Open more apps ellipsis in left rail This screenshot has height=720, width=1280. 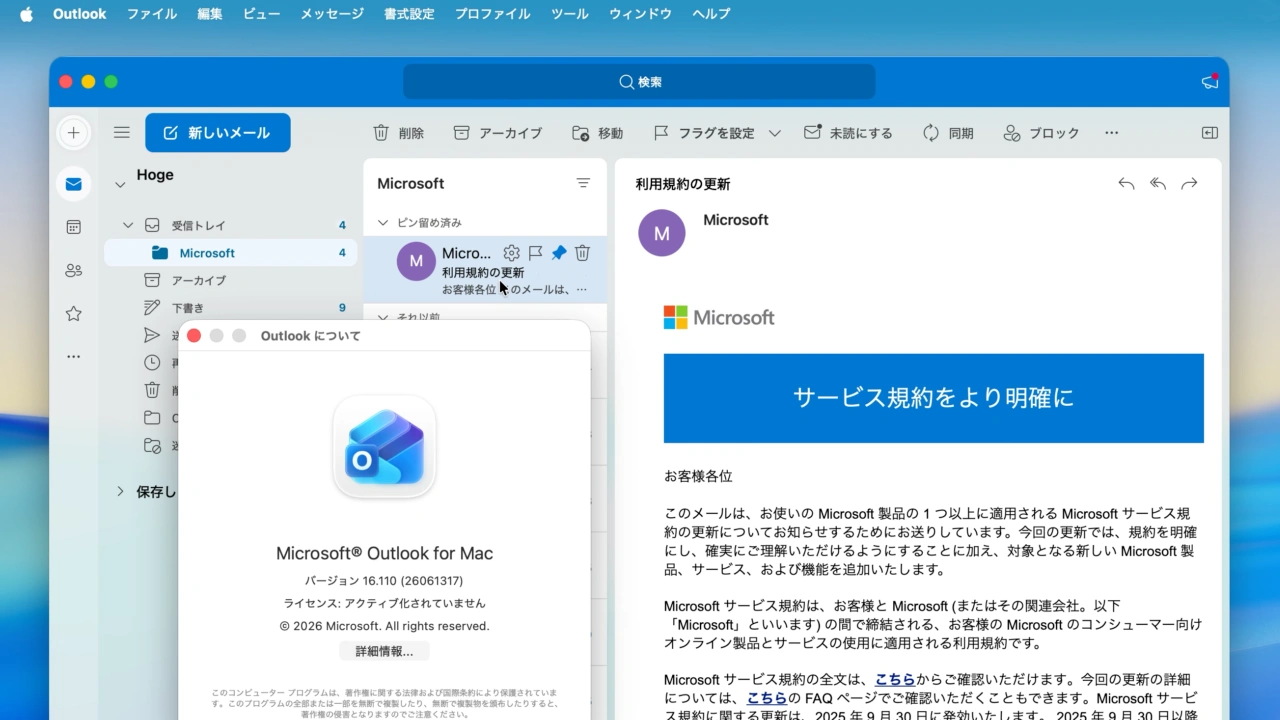(74, 357)
